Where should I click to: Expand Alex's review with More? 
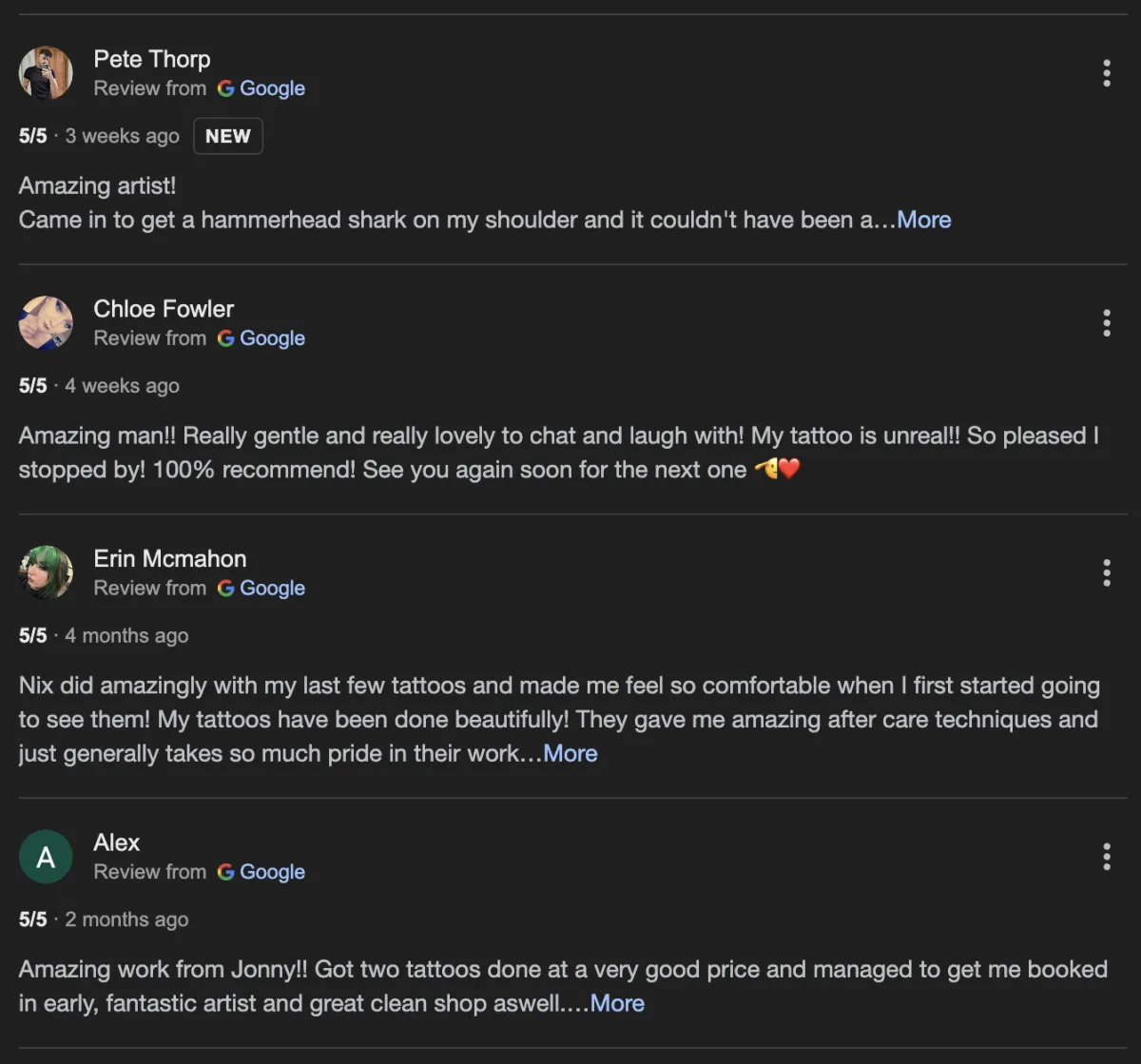pyautogui.click(x=617, y=1003)
